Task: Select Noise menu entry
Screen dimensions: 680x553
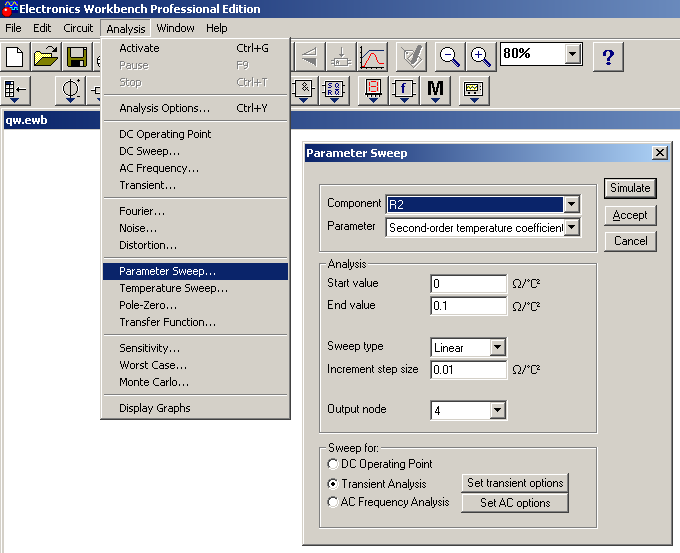Action: 196,228
